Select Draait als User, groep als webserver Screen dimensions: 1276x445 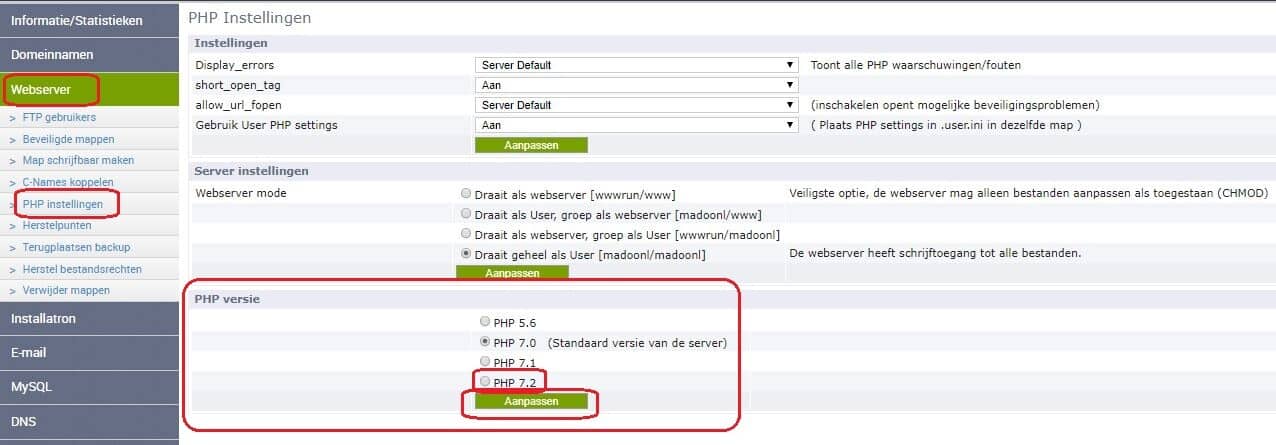coord(466,214)
